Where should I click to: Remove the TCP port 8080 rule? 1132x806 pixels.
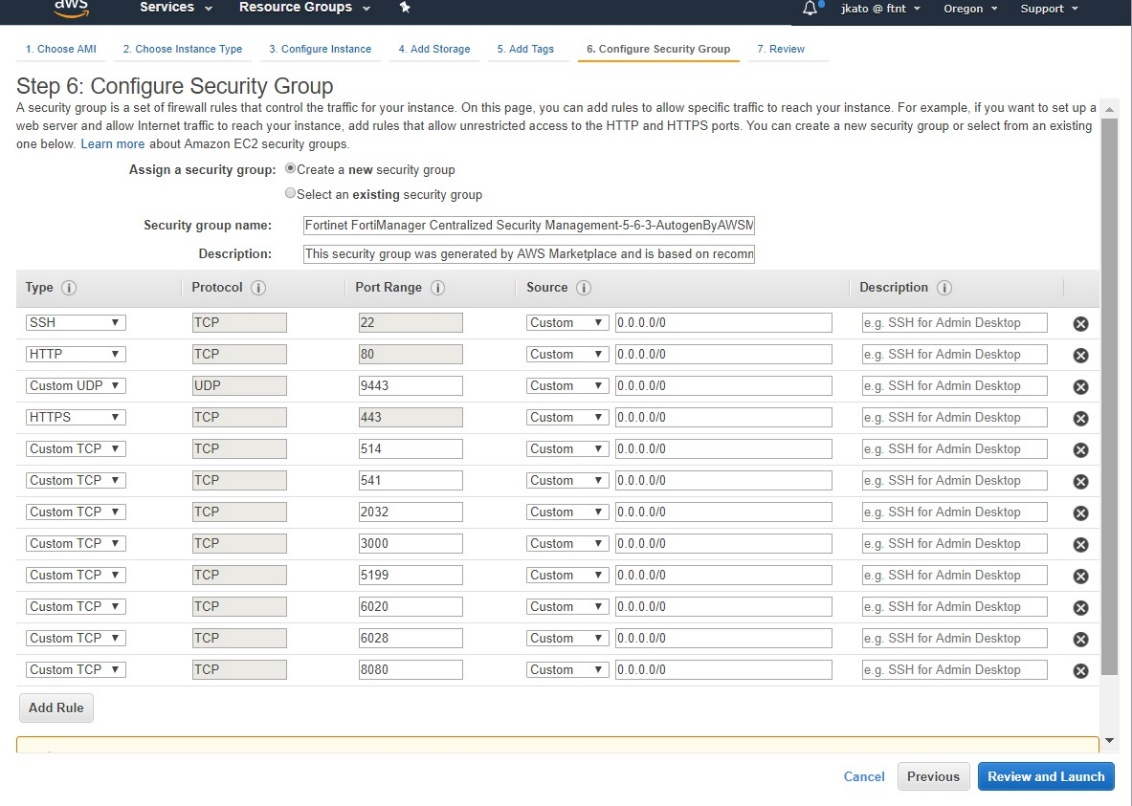tap(1080, 669)
